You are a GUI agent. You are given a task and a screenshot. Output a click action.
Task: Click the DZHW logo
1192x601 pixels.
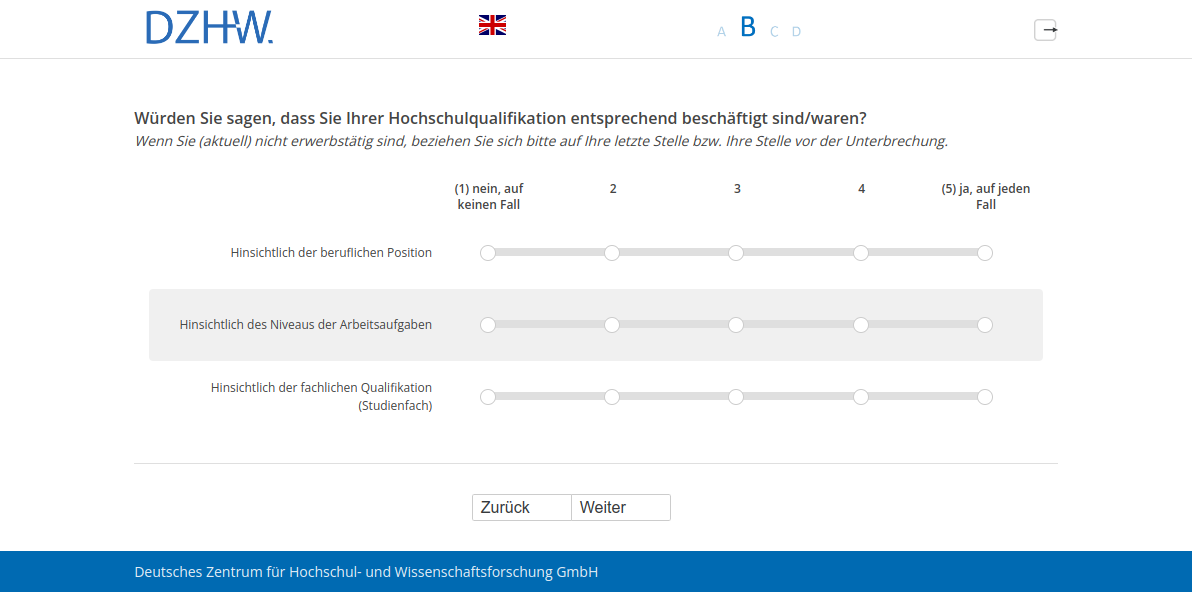(x=209, y=28)
